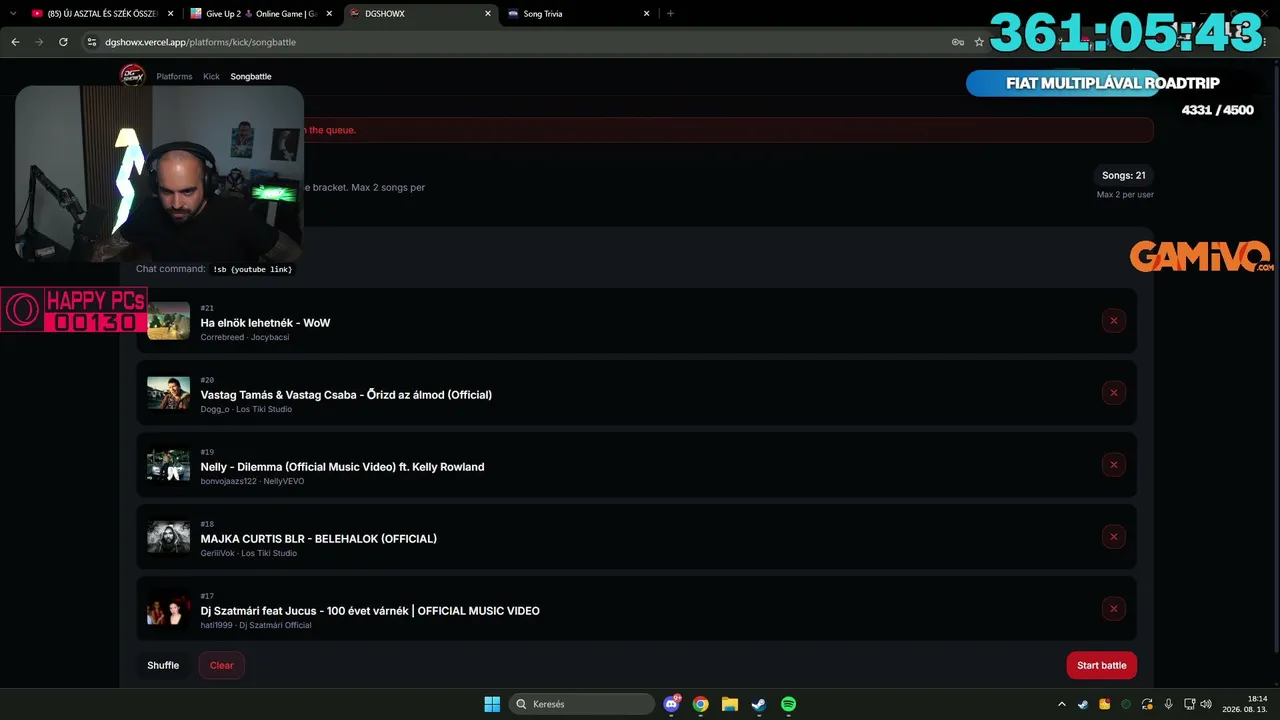Screen dimensions: 1280x720
Task: Switch to the Song Trivia tab
Action: pyautogui.click(x=579, y=14)
